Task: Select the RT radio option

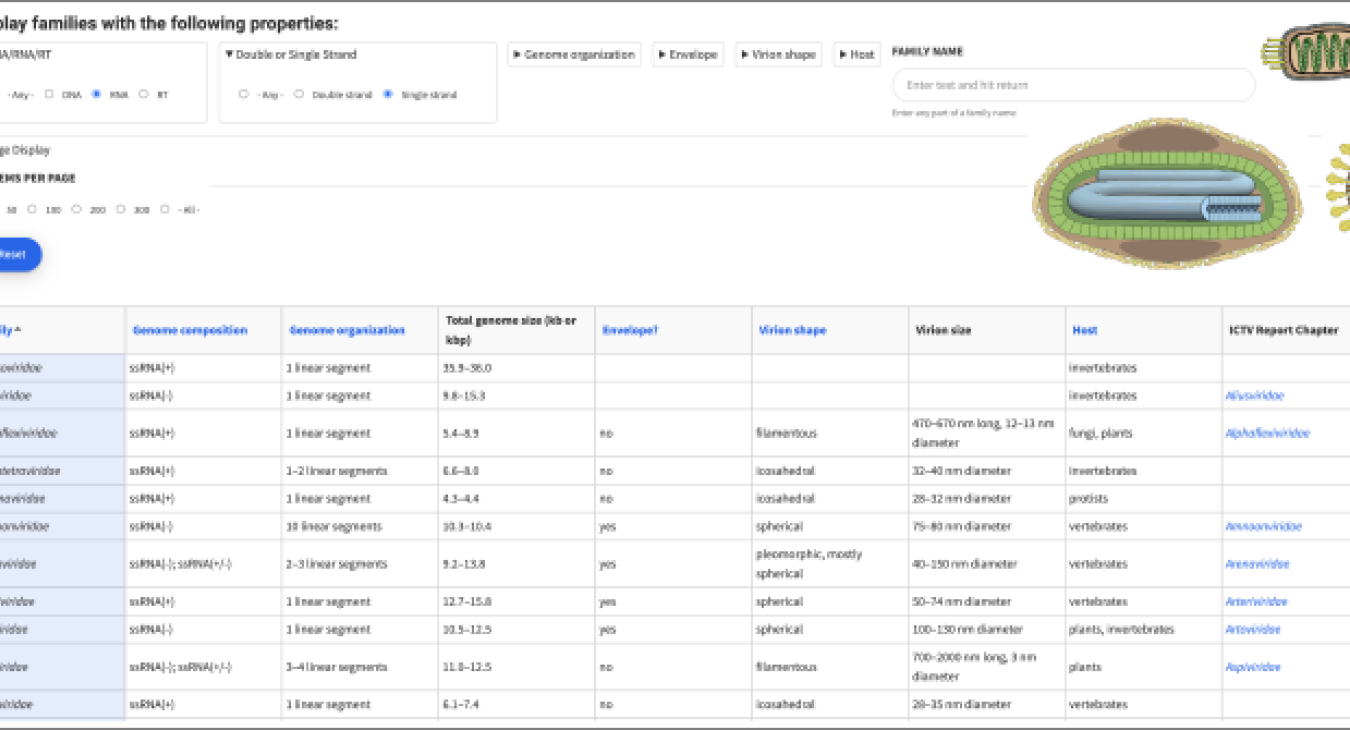Action: tap(144, 95)
